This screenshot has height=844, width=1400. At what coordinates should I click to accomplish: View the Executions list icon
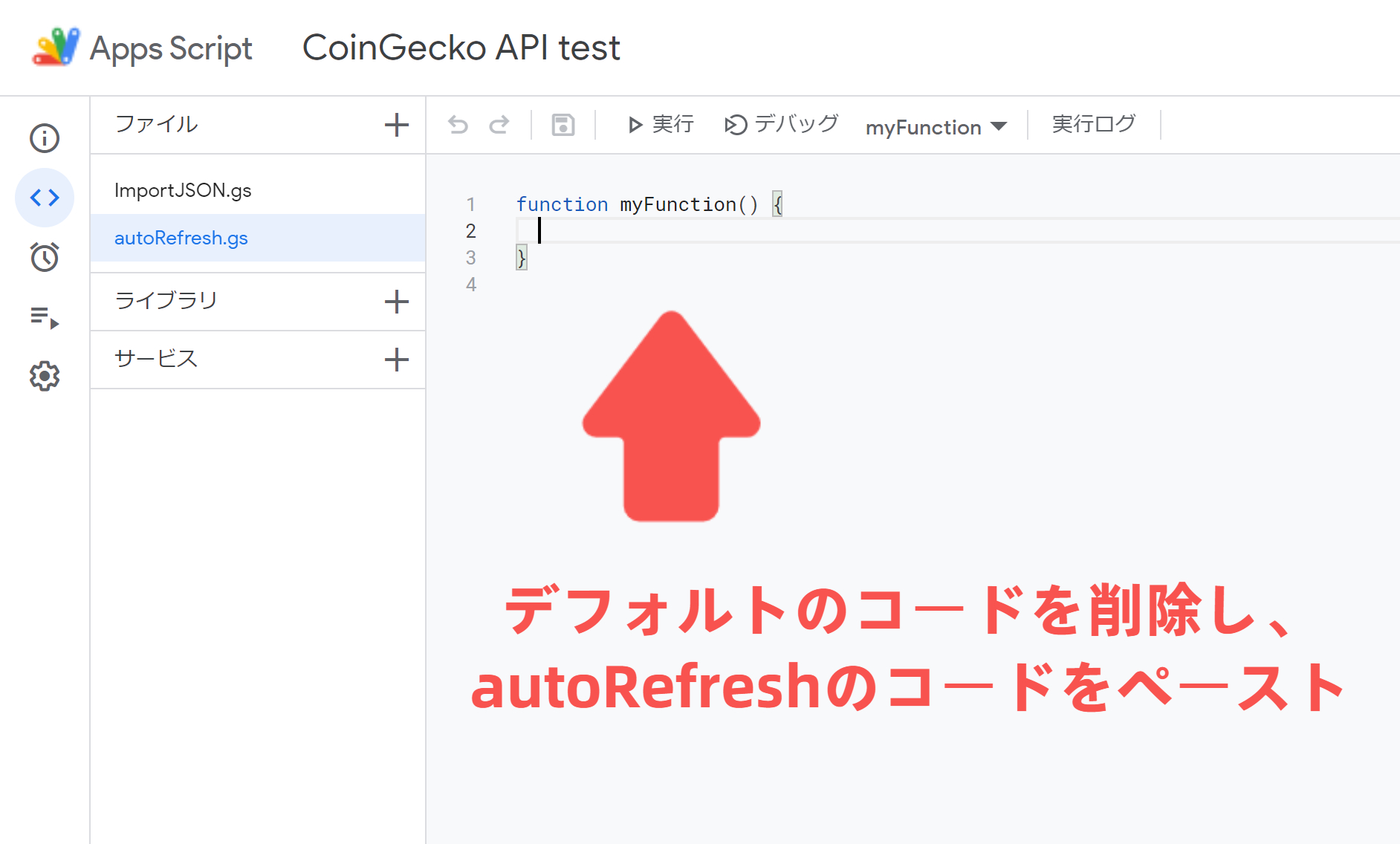tap(45, 316)
